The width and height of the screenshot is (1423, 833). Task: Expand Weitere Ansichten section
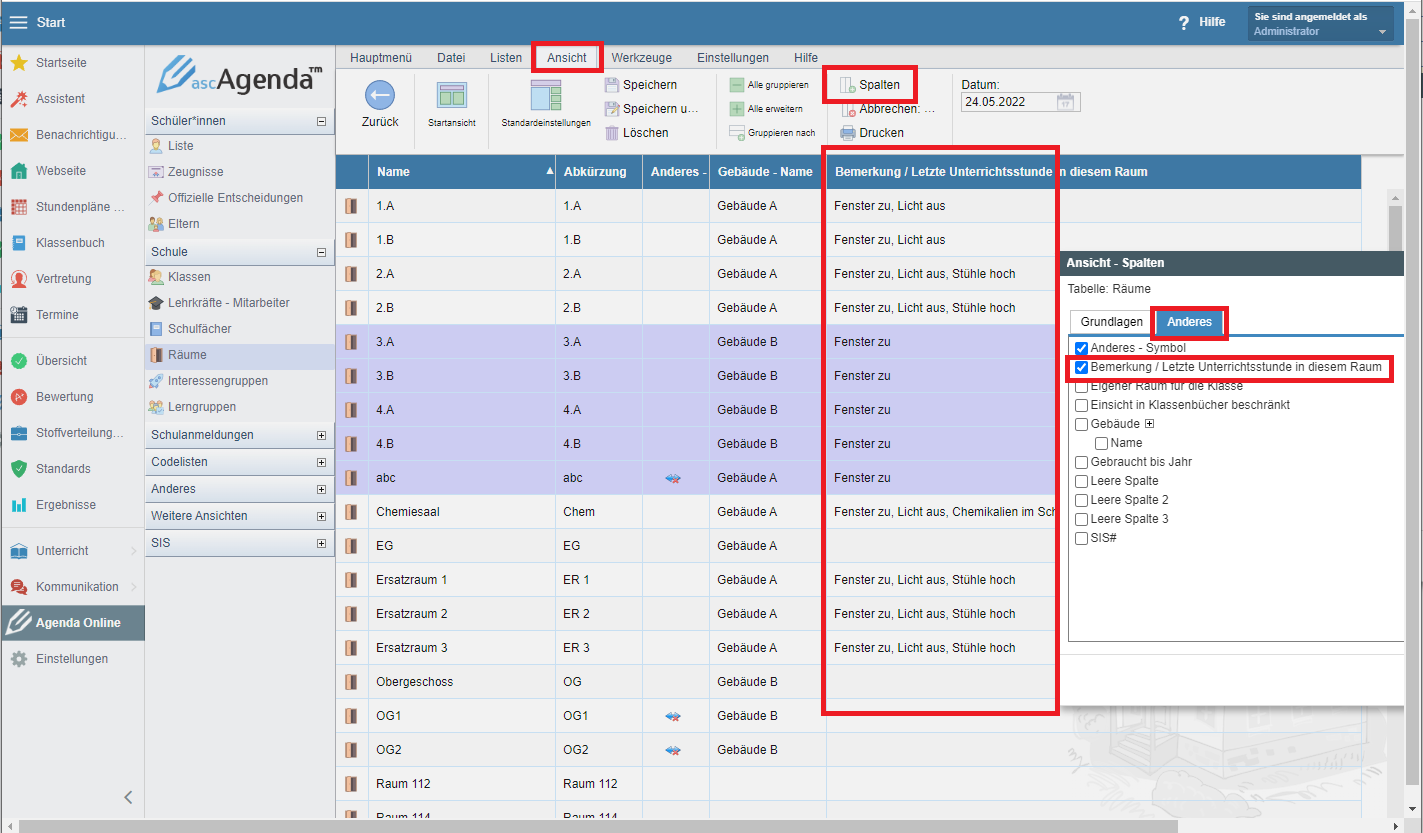321,516
